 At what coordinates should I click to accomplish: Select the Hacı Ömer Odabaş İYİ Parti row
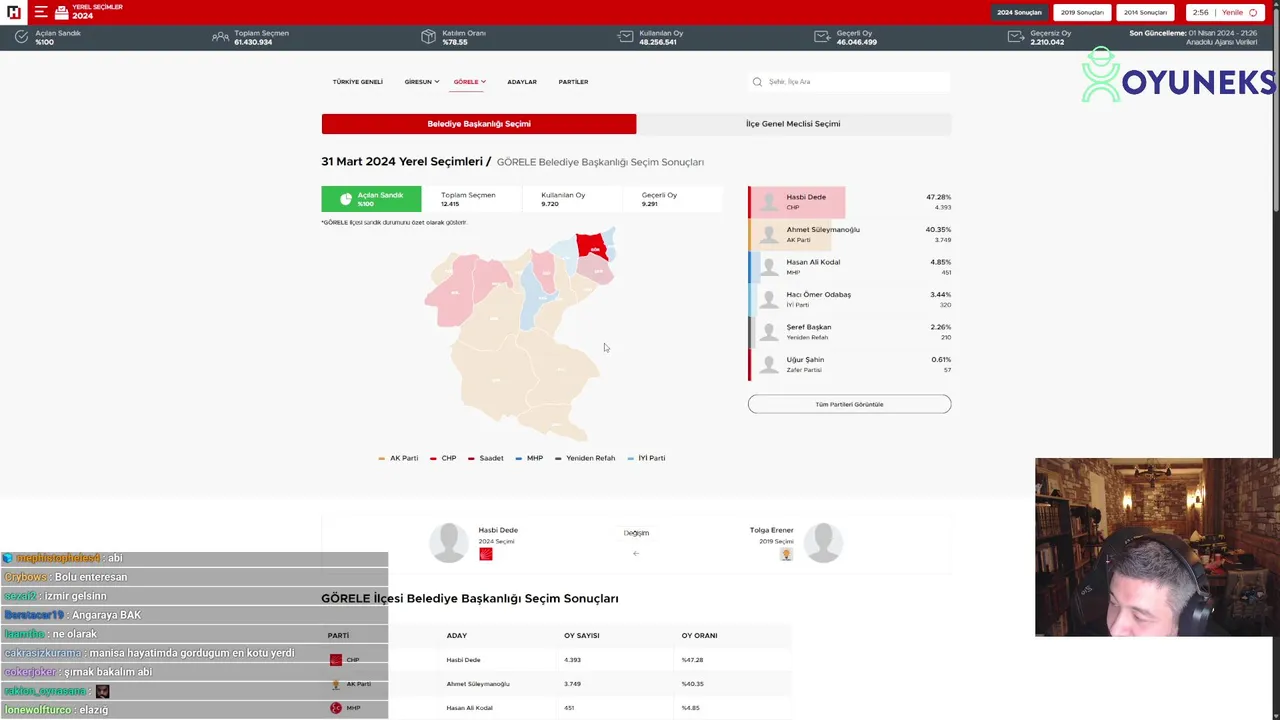click(850, 300)
